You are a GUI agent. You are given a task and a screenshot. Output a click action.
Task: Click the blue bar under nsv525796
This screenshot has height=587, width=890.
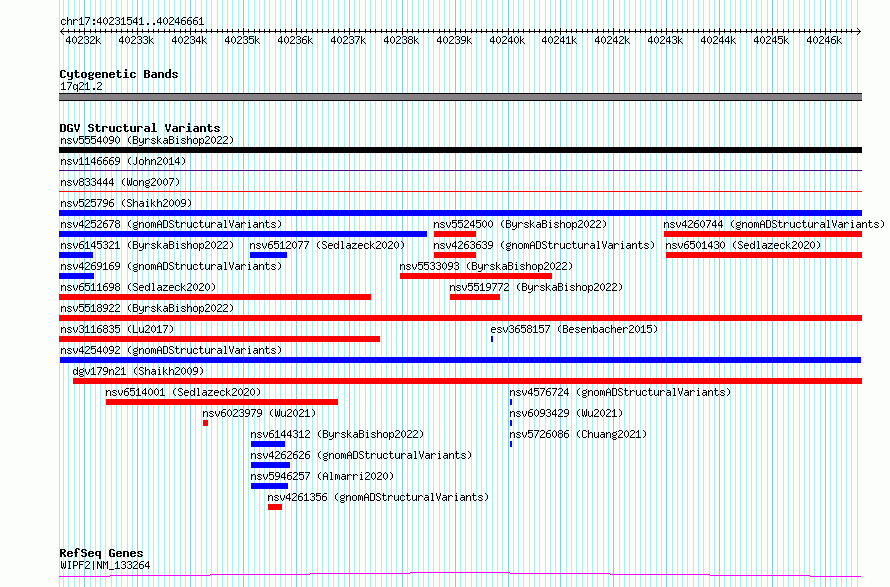[460, 213]
